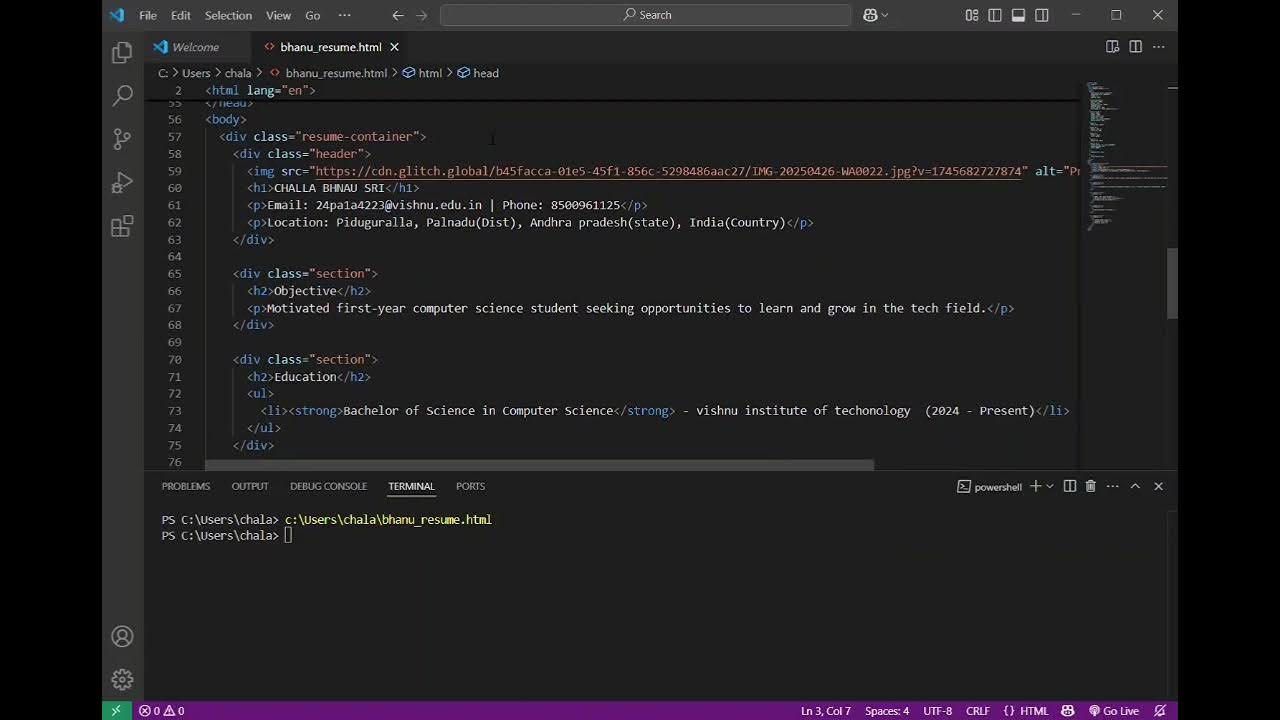The width and height of the screenshot is (1280, 720).
Task: Open the launch profile dropdown arrow
Action: tap(1049, 486)
